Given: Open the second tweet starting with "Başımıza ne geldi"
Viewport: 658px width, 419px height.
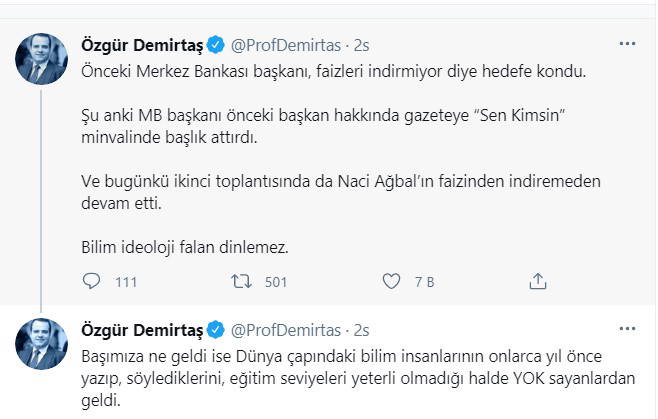Looking at the screenshot, I should tap(360, 379).
